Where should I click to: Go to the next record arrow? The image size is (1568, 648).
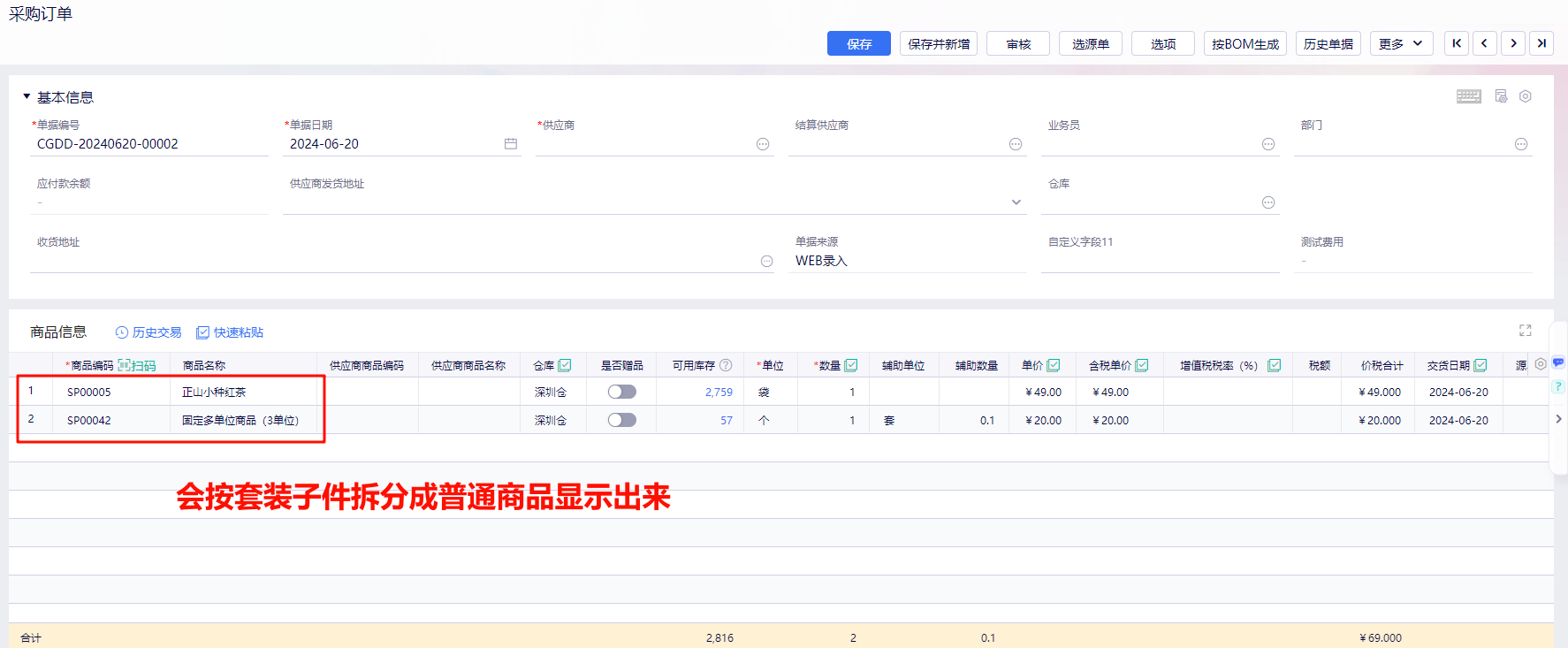tap(1513, 43)
